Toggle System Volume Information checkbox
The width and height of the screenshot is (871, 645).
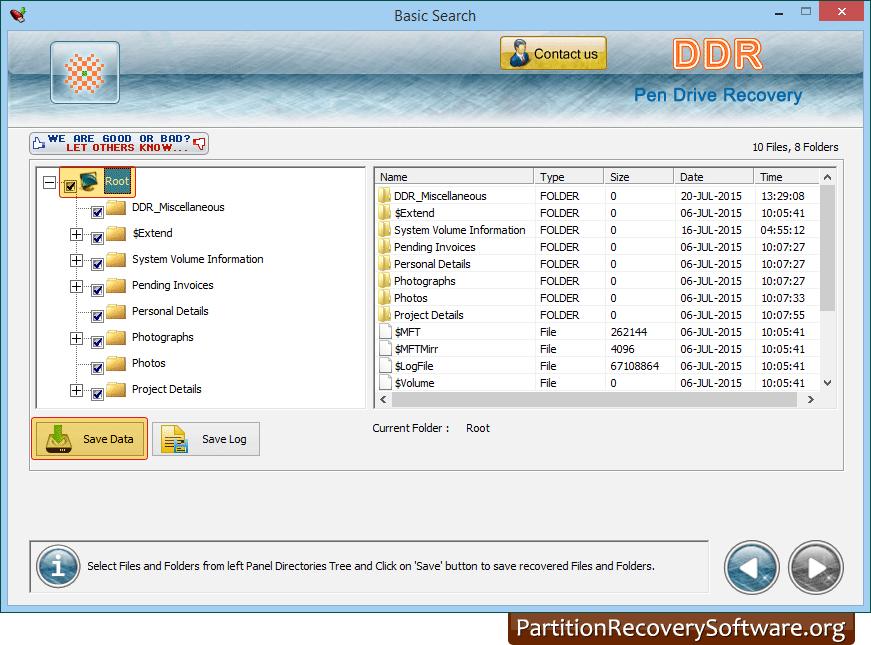point(97,264)
